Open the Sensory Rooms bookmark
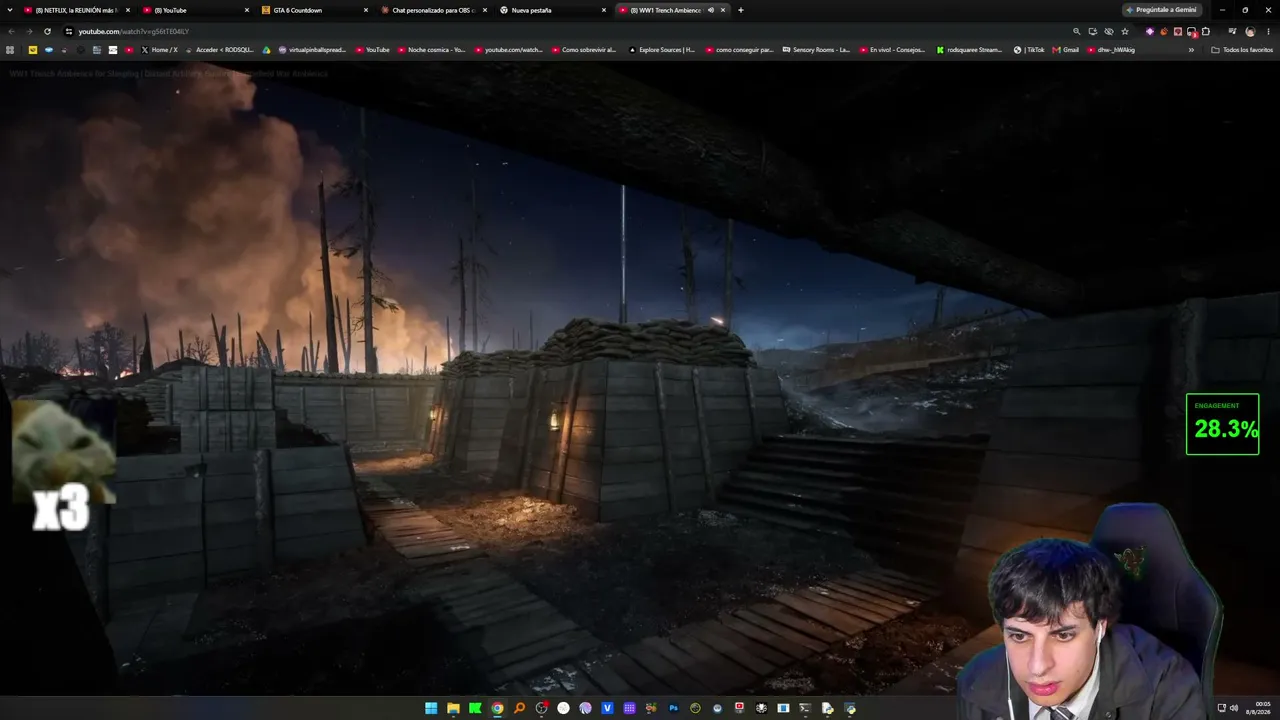 [816, 49]
